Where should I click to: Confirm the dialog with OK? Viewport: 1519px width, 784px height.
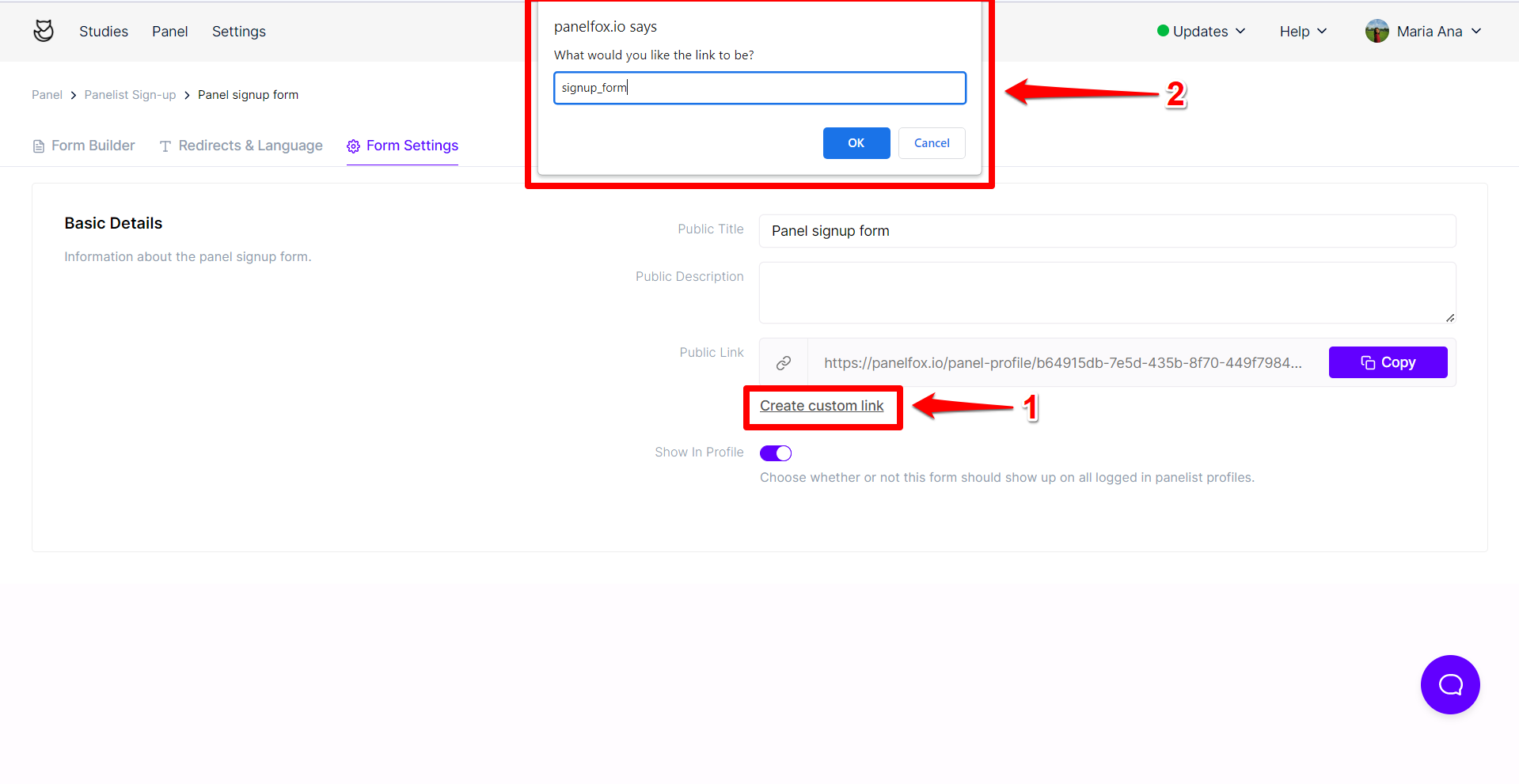[x=856, y=143]
